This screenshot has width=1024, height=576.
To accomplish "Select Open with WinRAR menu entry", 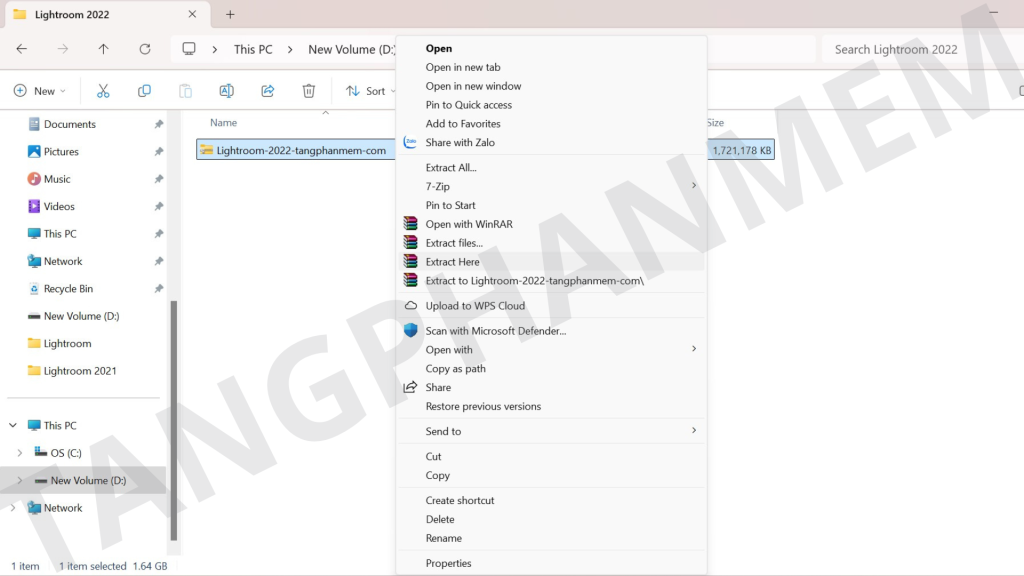I will coord(468,224).
